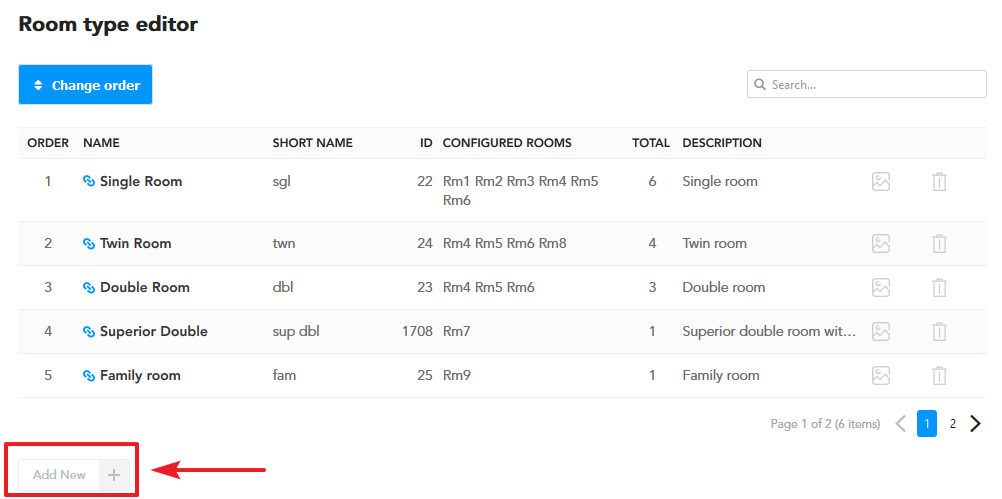Open image settings for Twin Room

point(881,243)
